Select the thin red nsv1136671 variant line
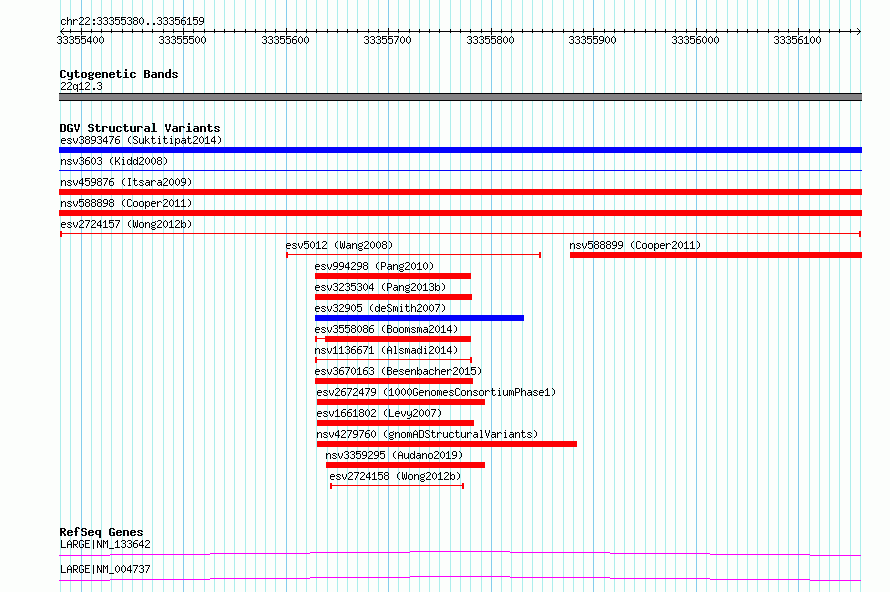 (393, 360)
